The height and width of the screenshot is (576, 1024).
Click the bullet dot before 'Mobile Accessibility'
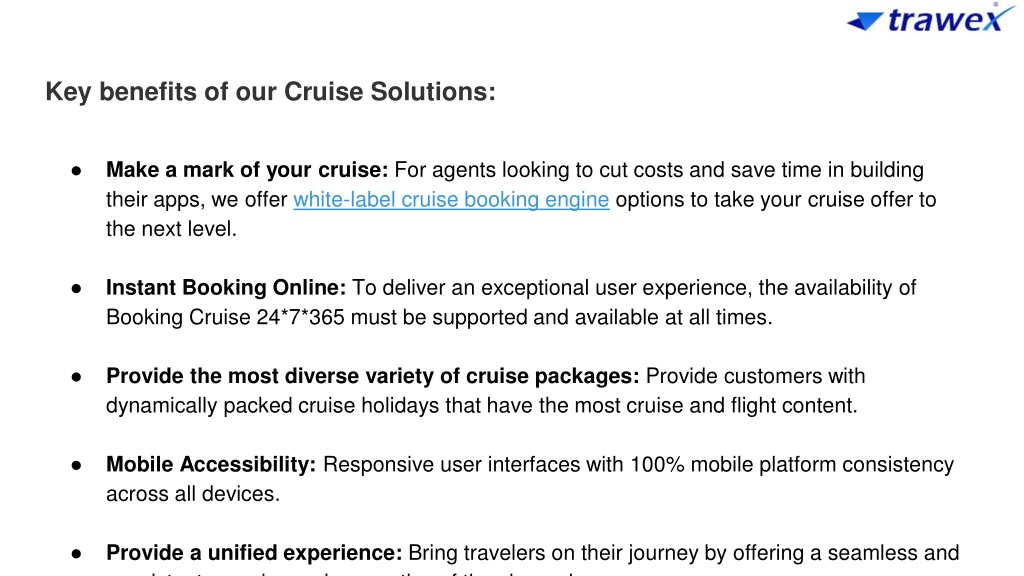[x=76, y=465]
